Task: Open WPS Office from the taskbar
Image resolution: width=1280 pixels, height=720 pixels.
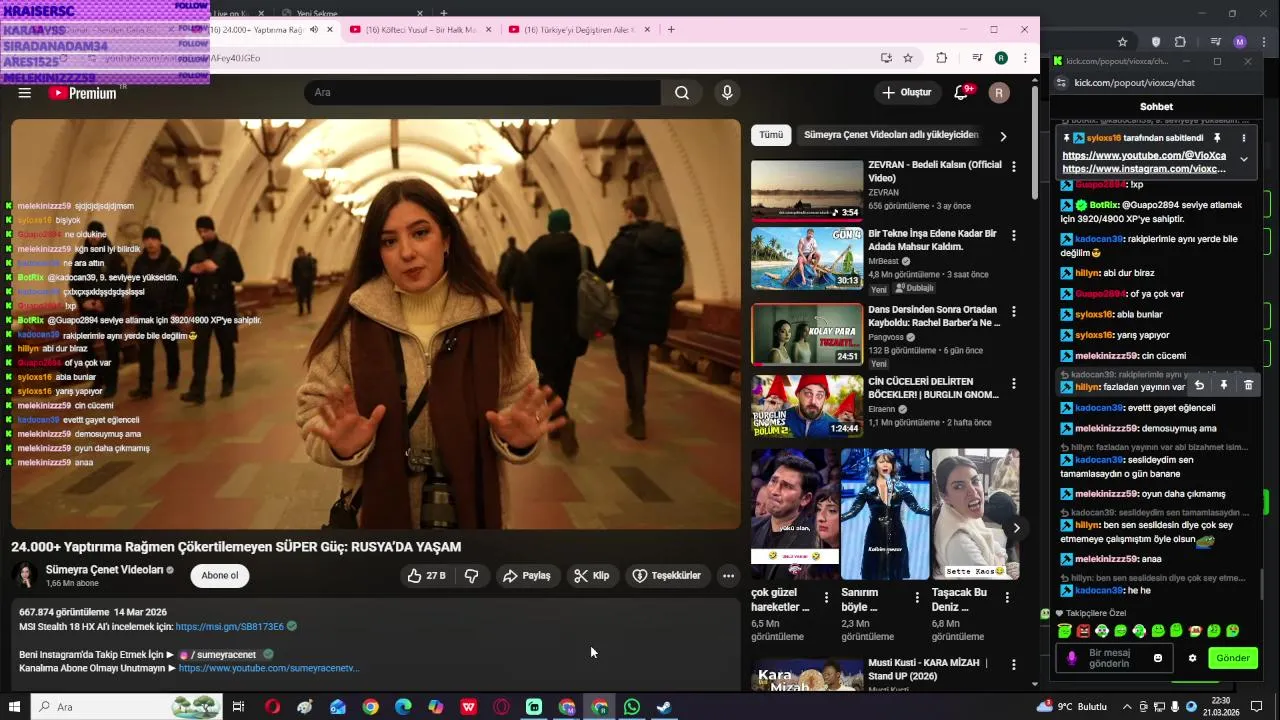Action: [x=468, y=707]
